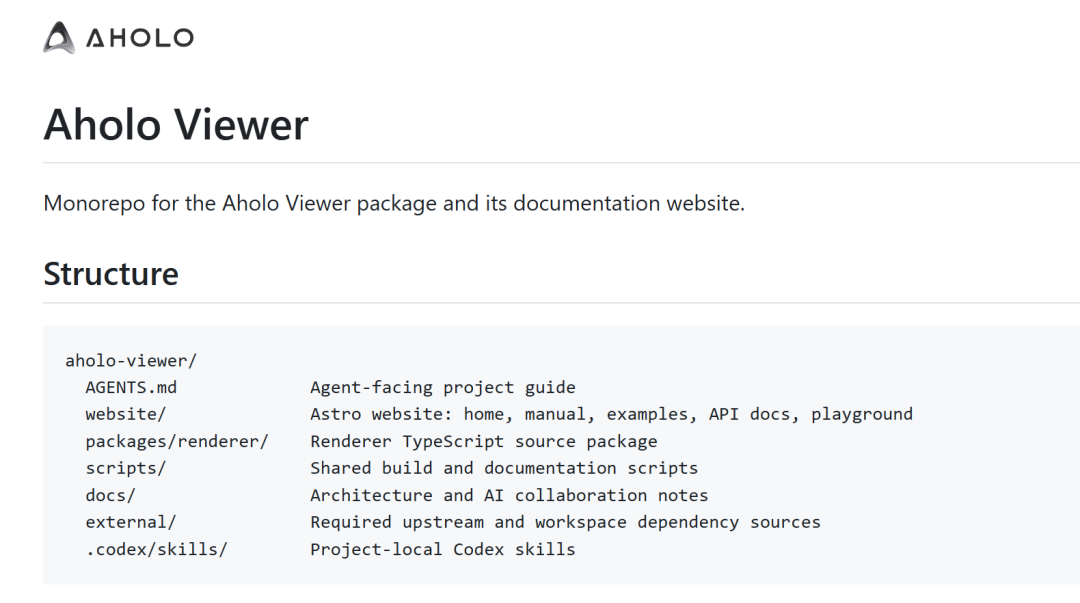Click the Astro website description text
Image resolution: width=1080 pixels, height=603 pixels.
612,414
